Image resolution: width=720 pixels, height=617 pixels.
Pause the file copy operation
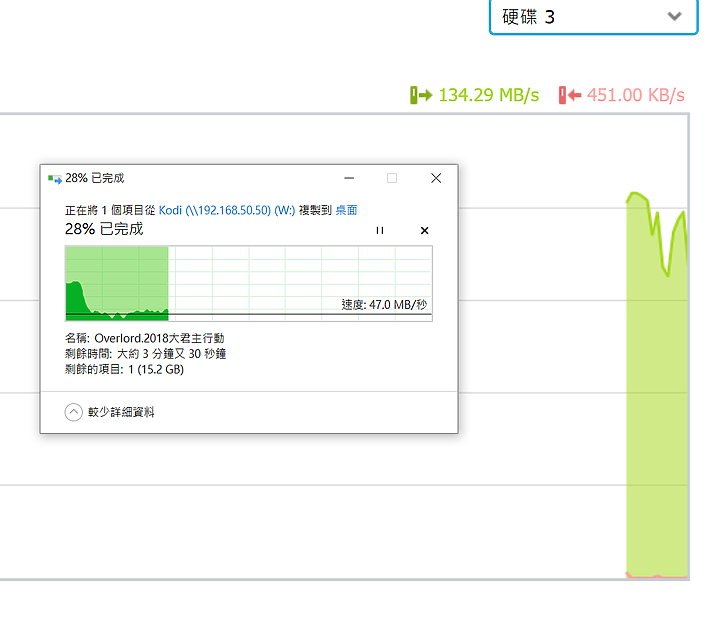point(379,230)
